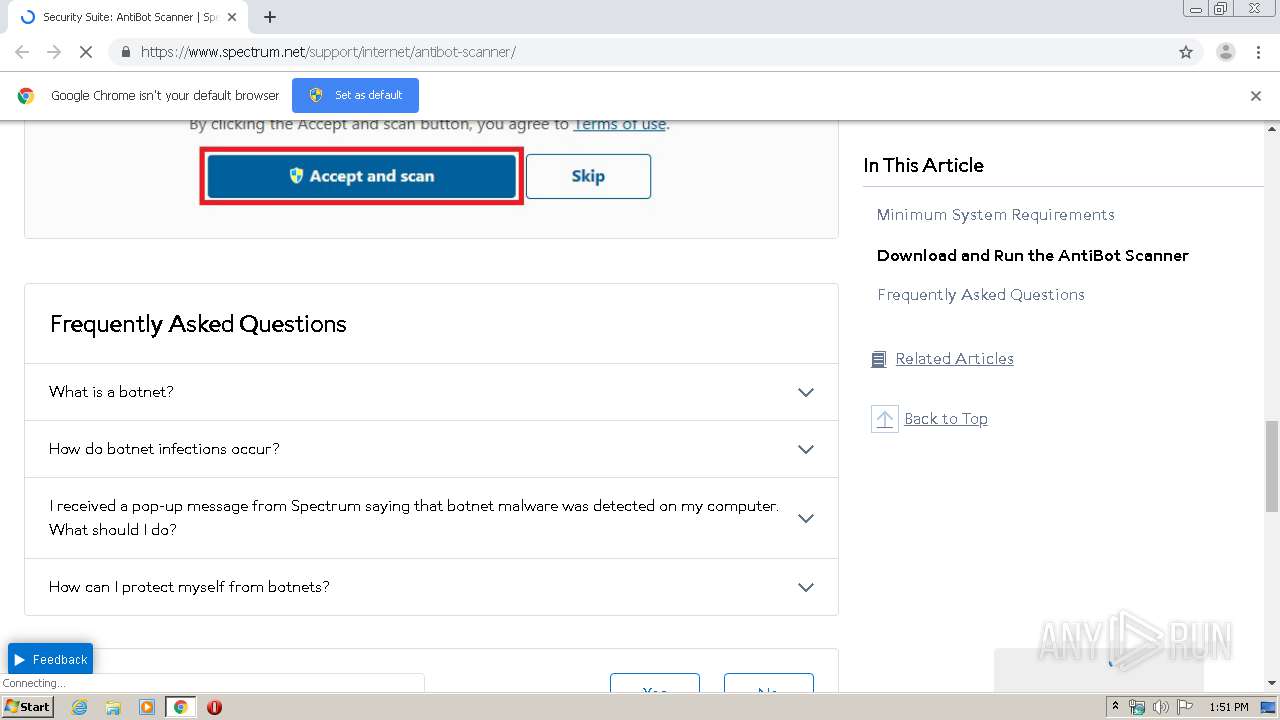
Task: Click the volume speaker tray icon
Action: point(1160,707)
